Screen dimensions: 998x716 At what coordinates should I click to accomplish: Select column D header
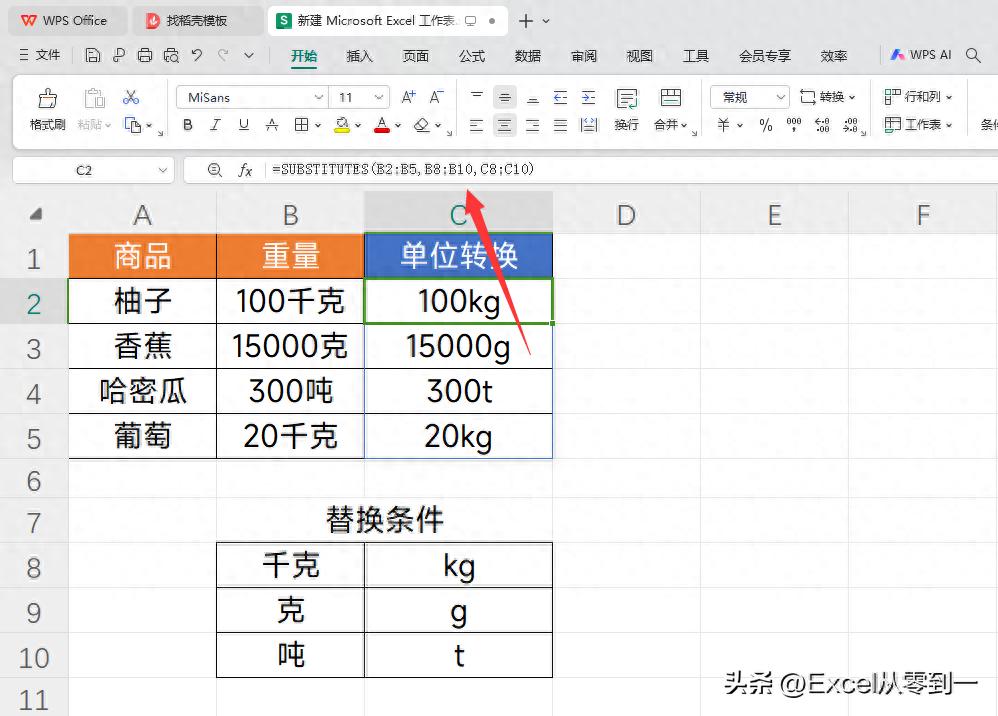tap(626, 214)
